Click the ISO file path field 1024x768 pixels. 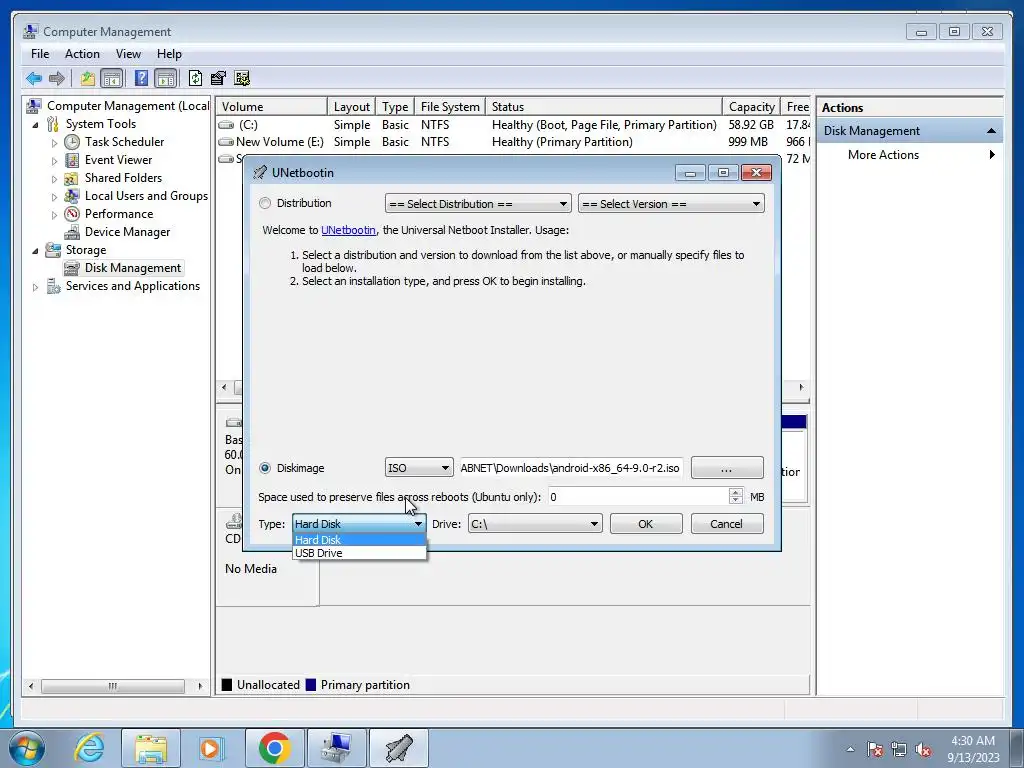571,468
